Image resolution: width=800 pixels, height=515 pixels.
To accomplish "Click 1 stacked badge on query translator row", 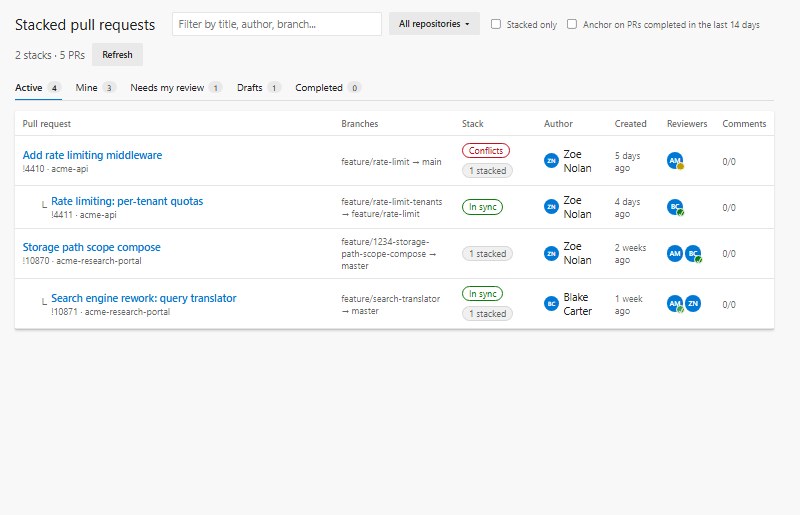I will (x=488, y=313).
